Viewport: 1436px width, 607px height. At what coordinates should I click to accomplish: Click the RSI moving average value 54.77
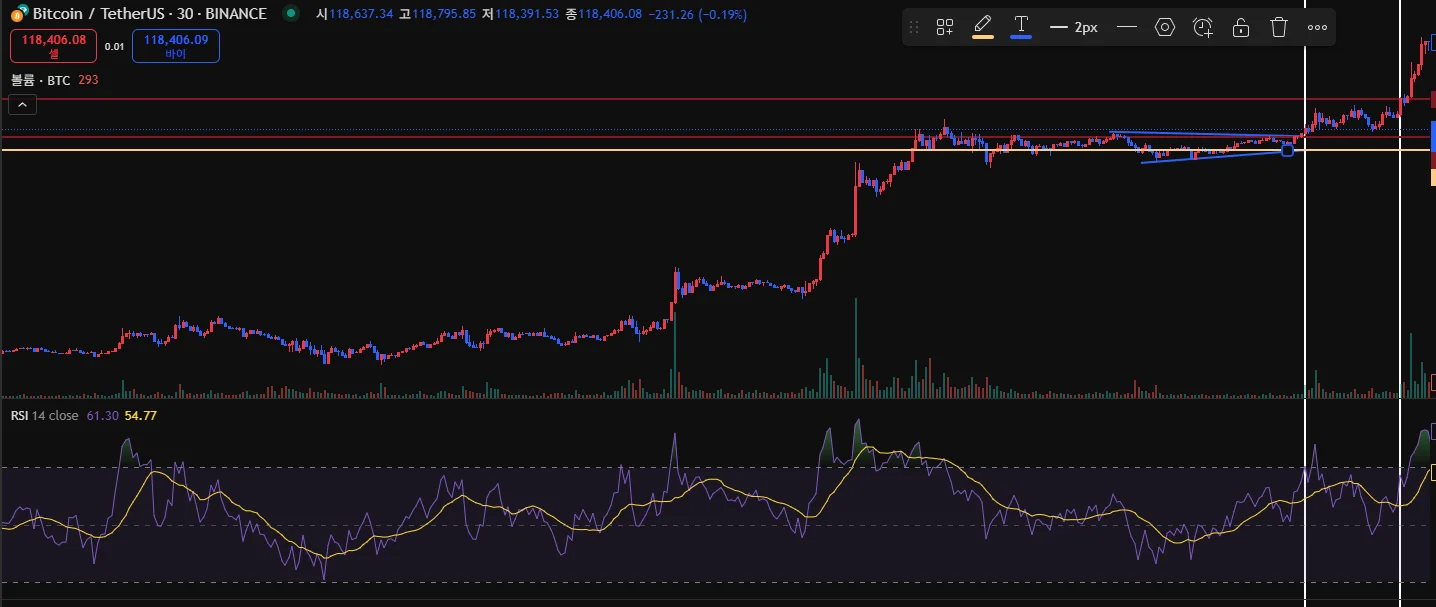(140, 415)
